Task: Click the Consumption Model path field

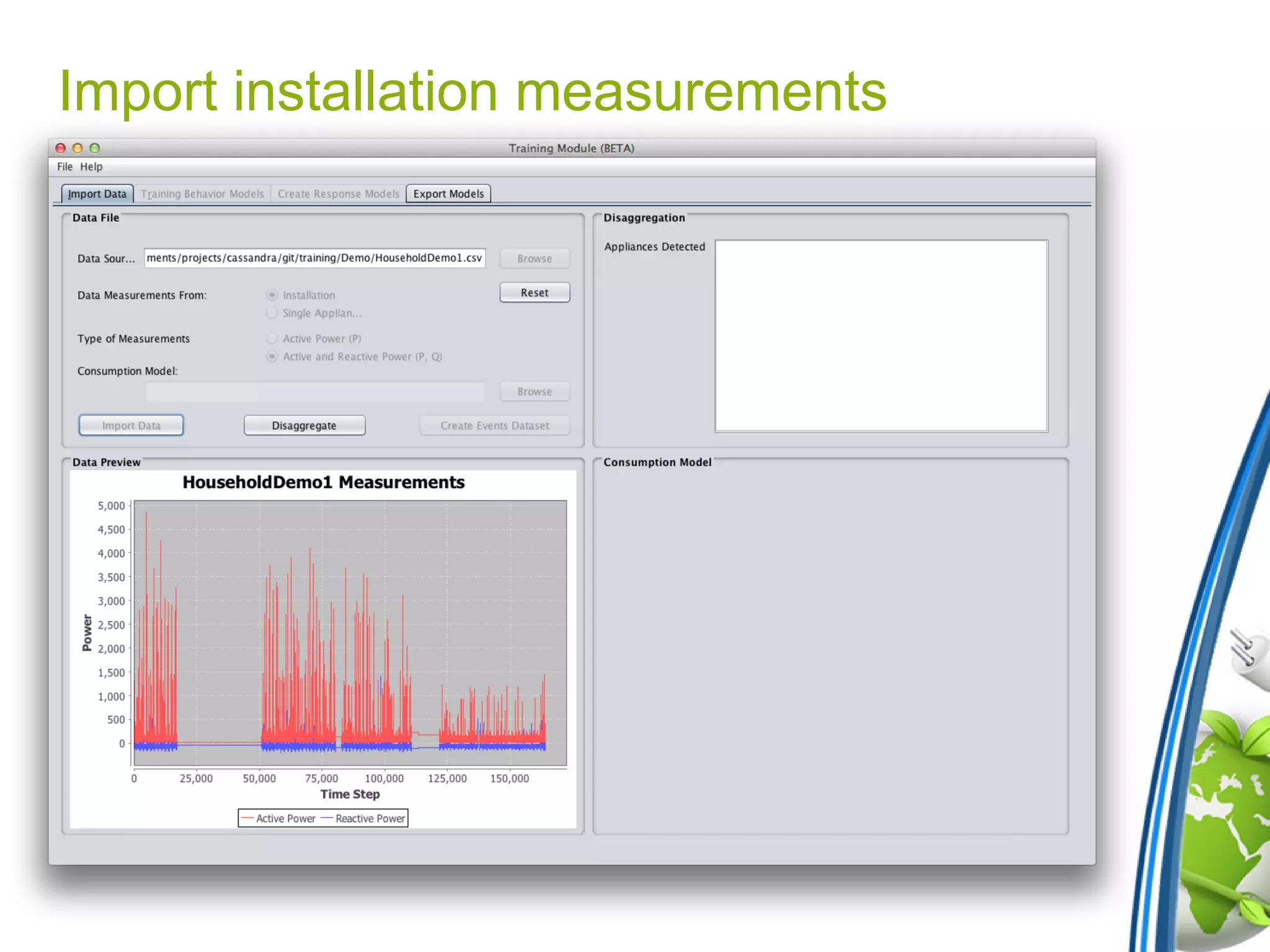Action: click(x=314, y=392)
